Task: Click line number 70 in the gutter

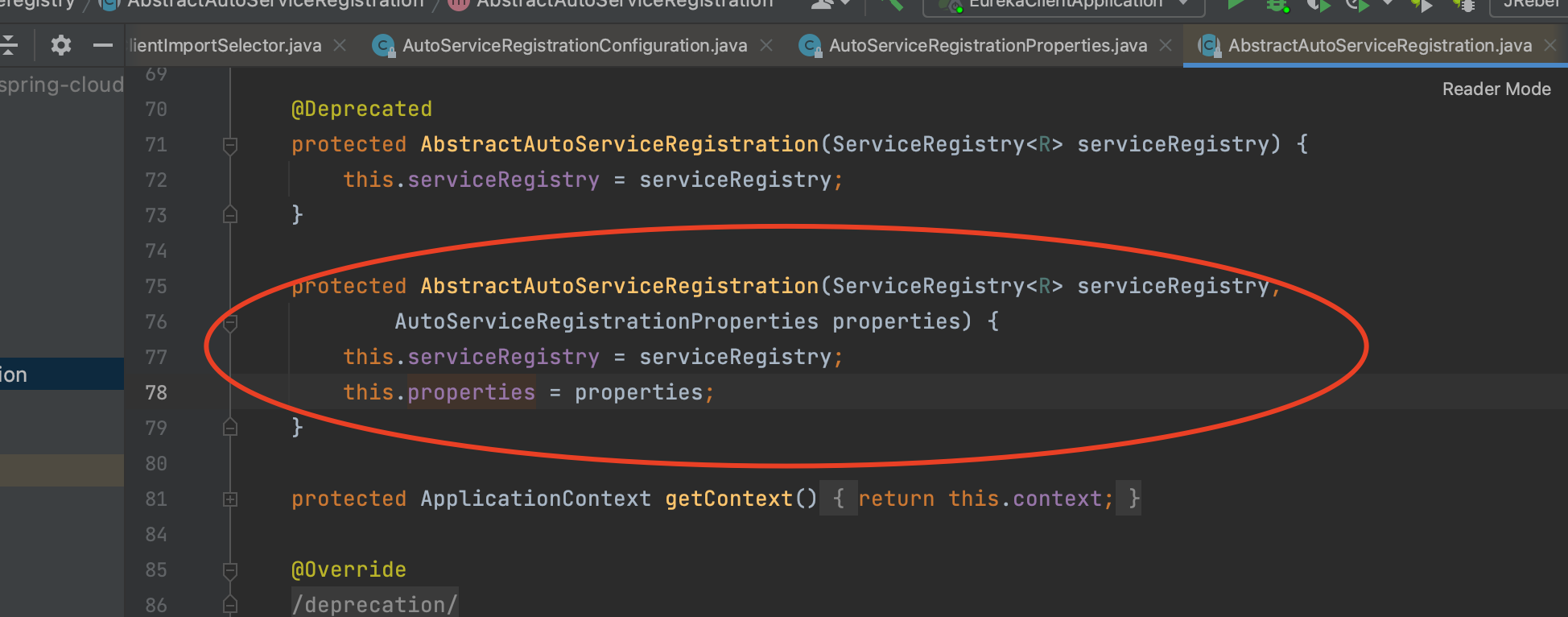Action: tap(156, 109)
